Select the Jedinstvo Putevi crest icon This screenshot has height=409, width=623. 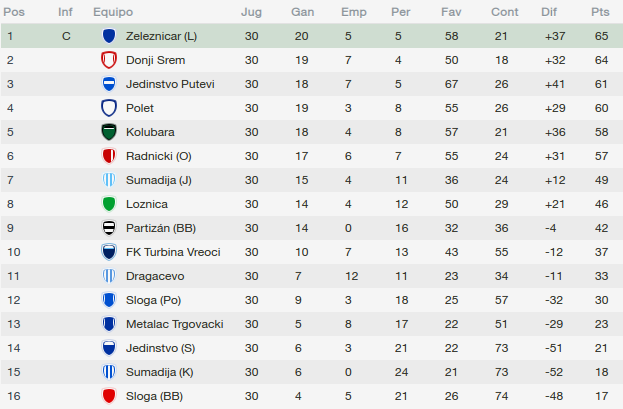tap(109, 84)
